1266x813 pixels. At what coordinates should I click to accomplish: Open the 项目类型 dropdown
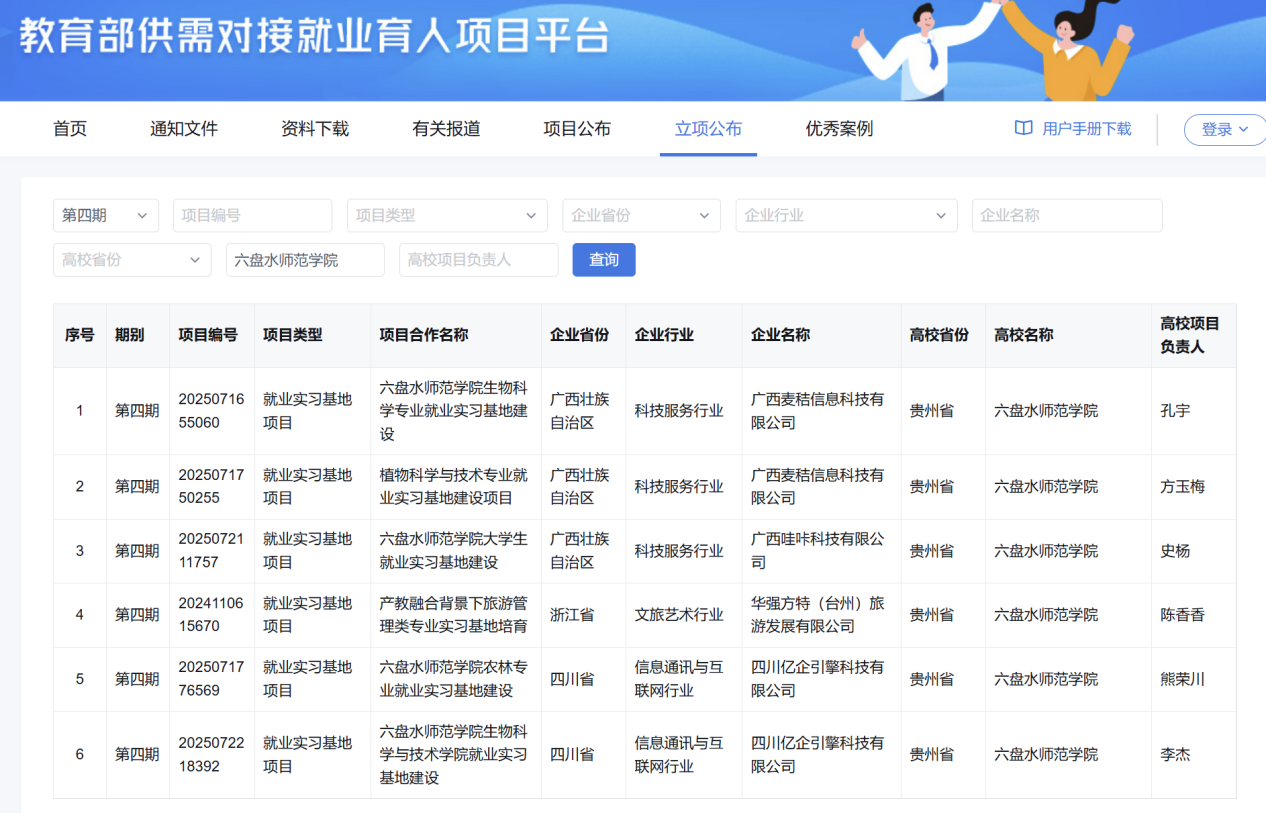point(447,215)
